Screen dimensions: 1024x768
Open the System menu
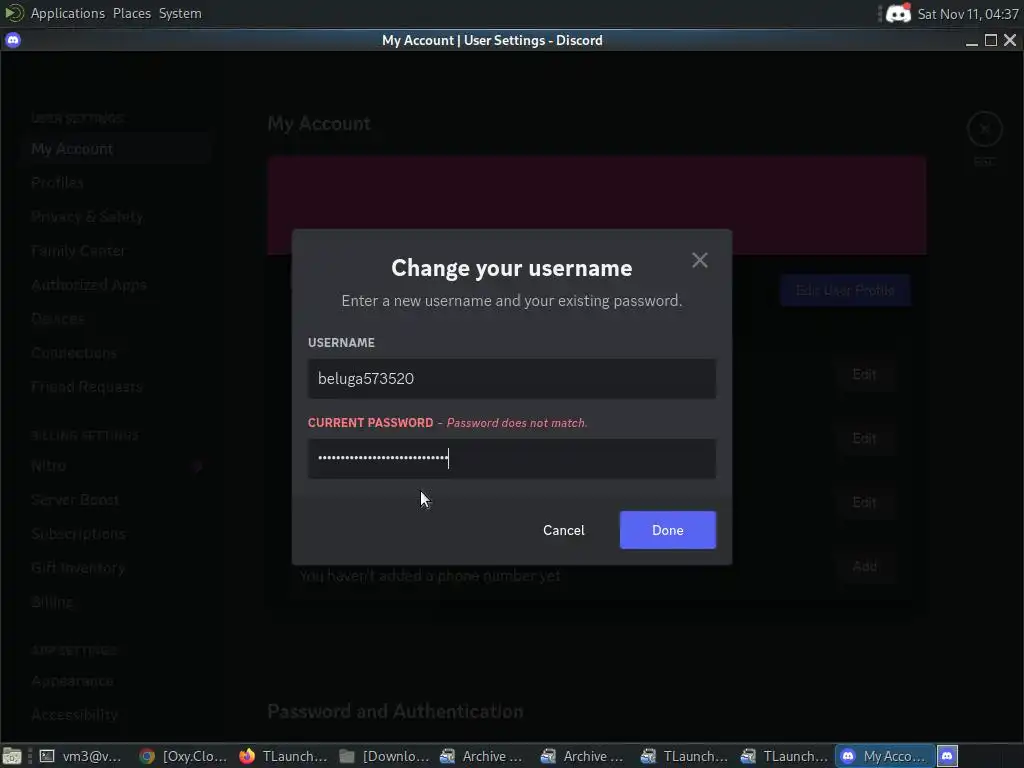point(180,13)
